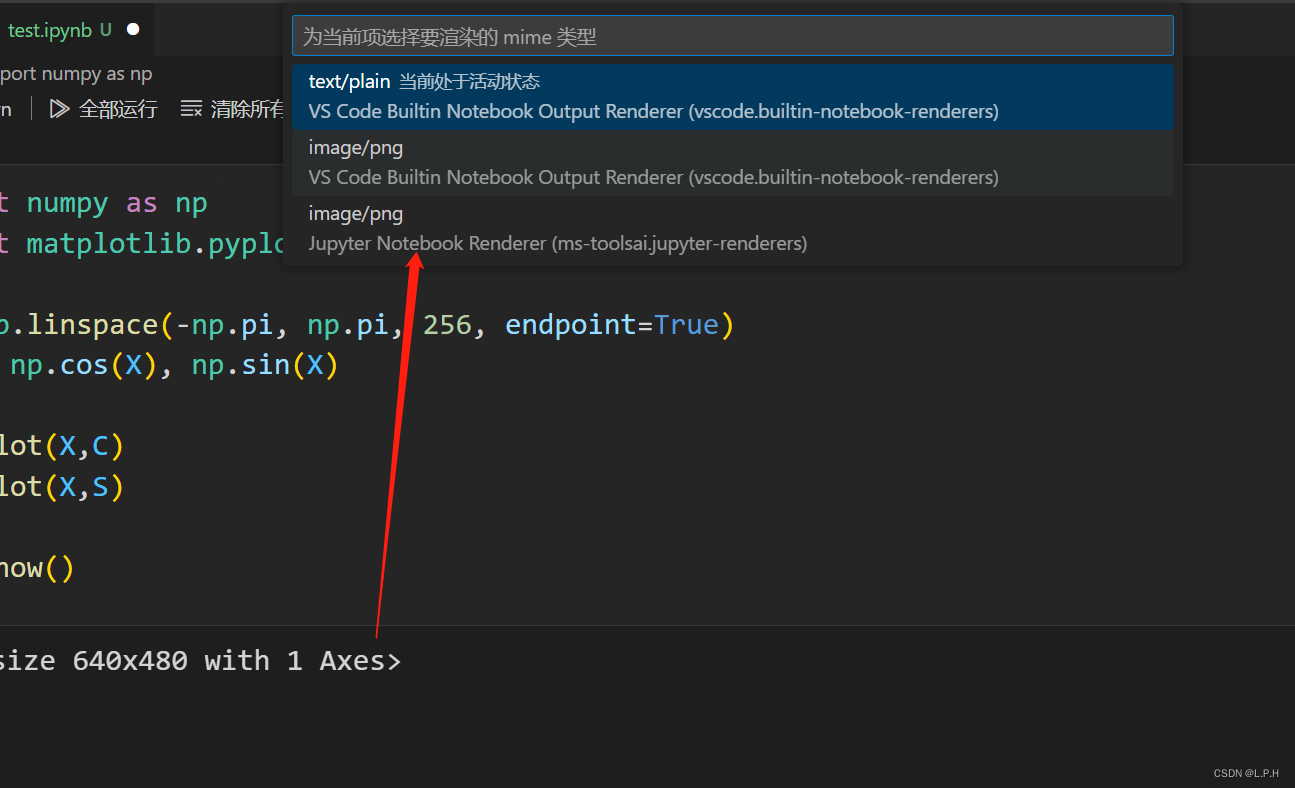This screenshot has width=1295, height=788.
Task: Clear all outputs with 清除所有 button
Action: pos(232,109)
